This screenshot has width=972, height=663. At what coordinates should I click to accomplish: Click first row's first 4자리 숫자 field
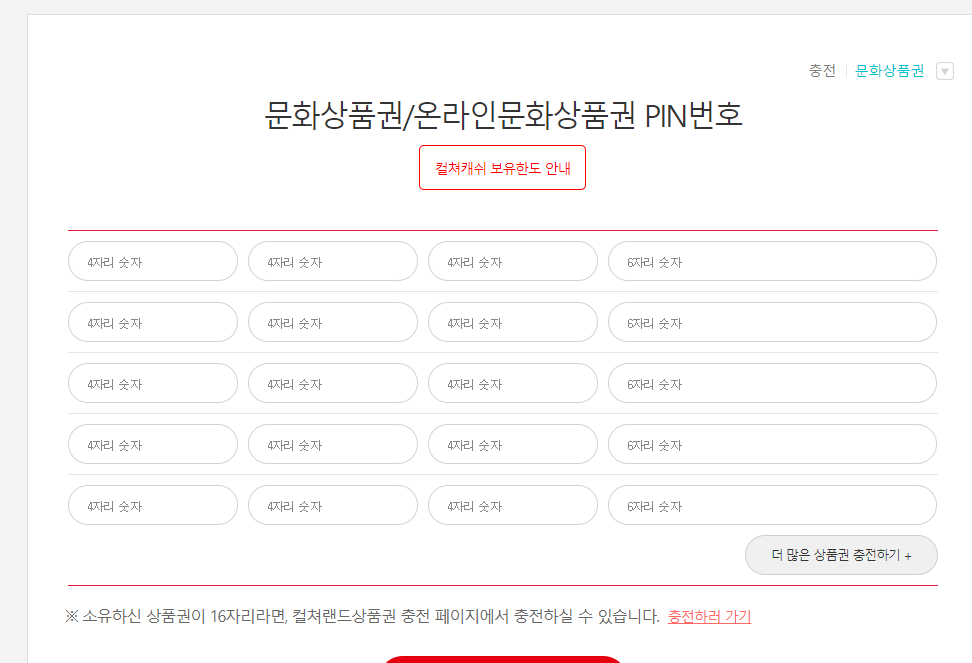click(x=152, y=261)
